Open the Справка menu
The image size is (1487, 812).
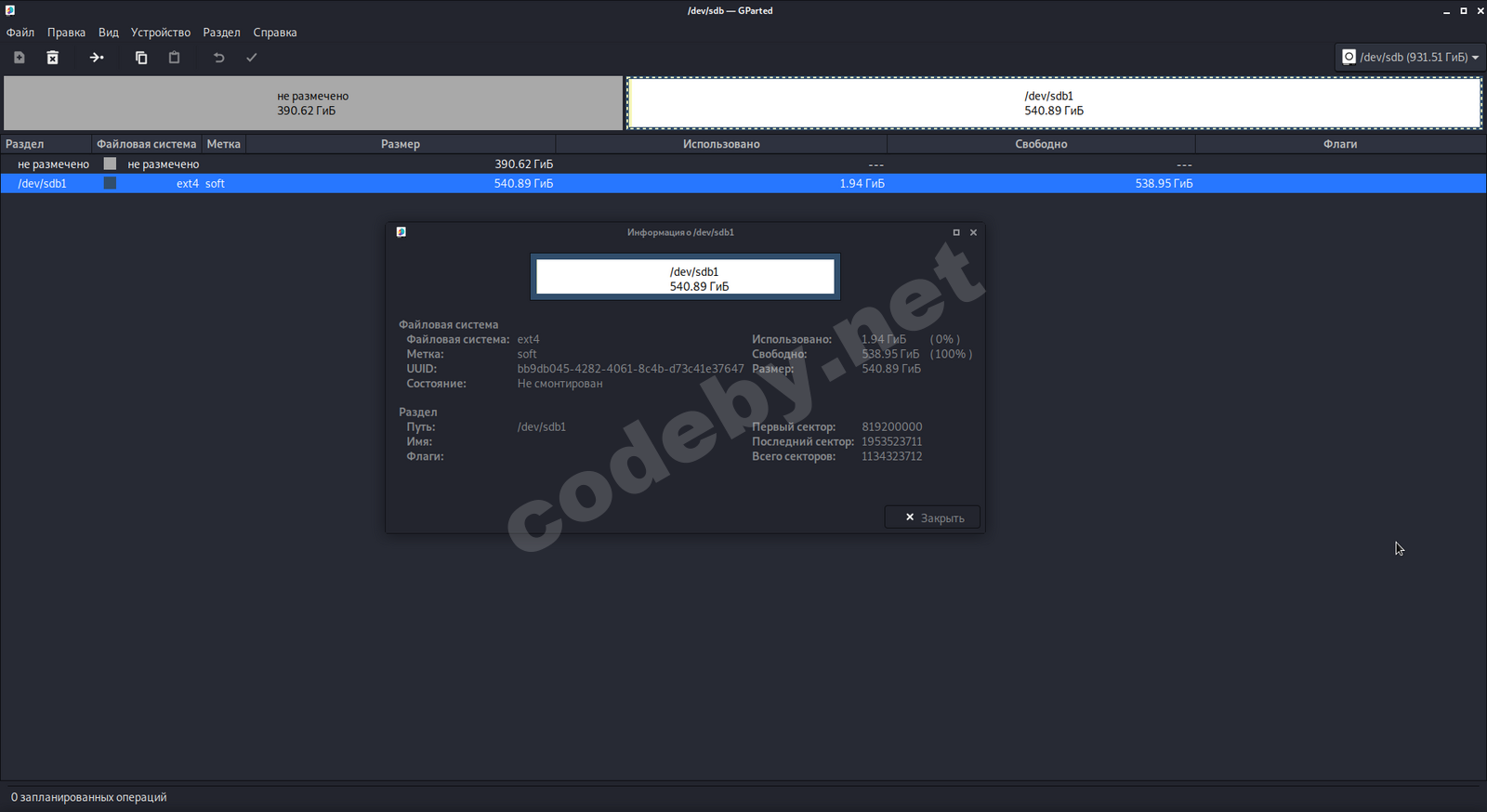[x=275, y=33]
